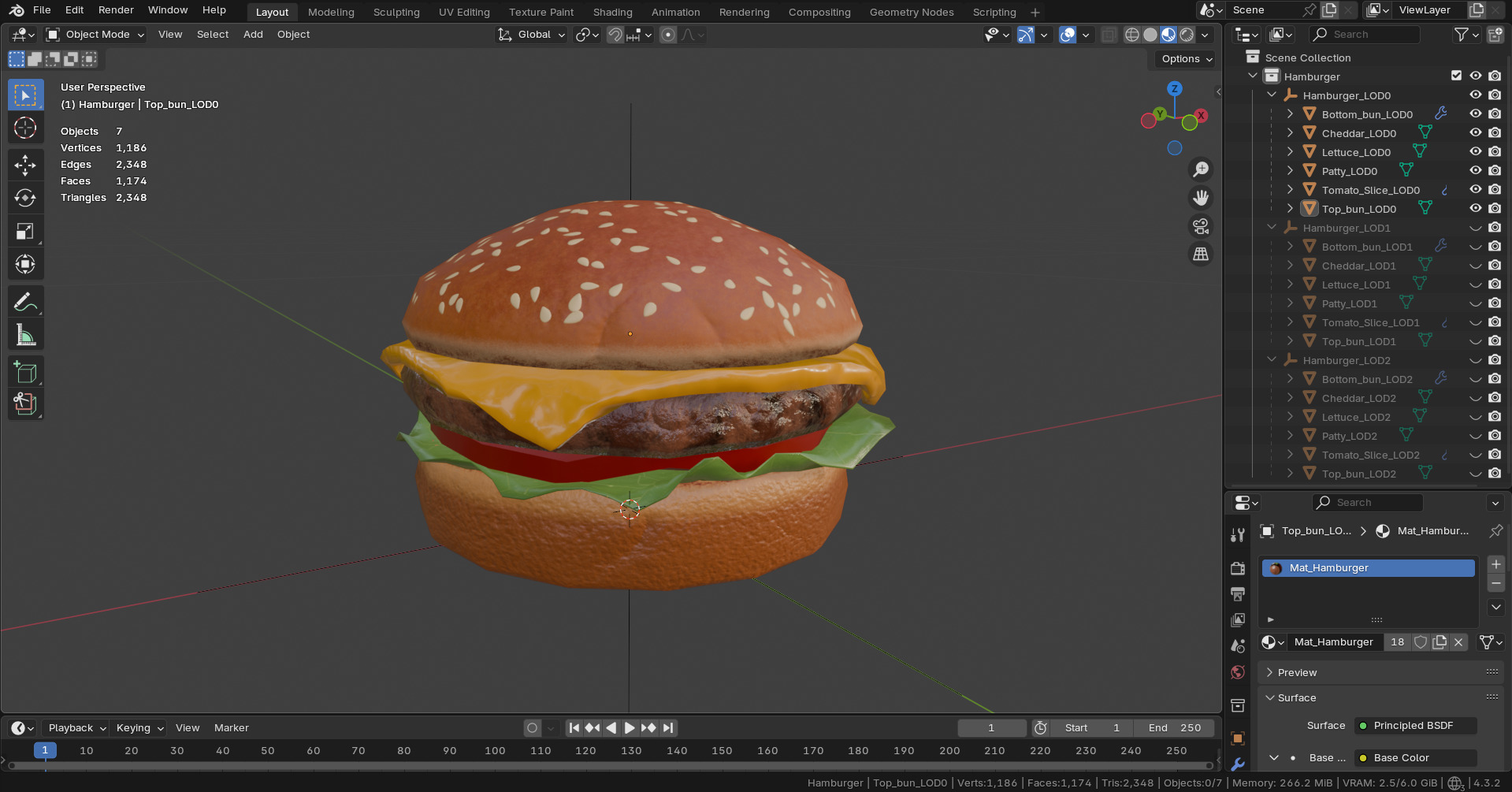
Task: Open the Object Mode dropdown
Action: click(x=95, y=35)
